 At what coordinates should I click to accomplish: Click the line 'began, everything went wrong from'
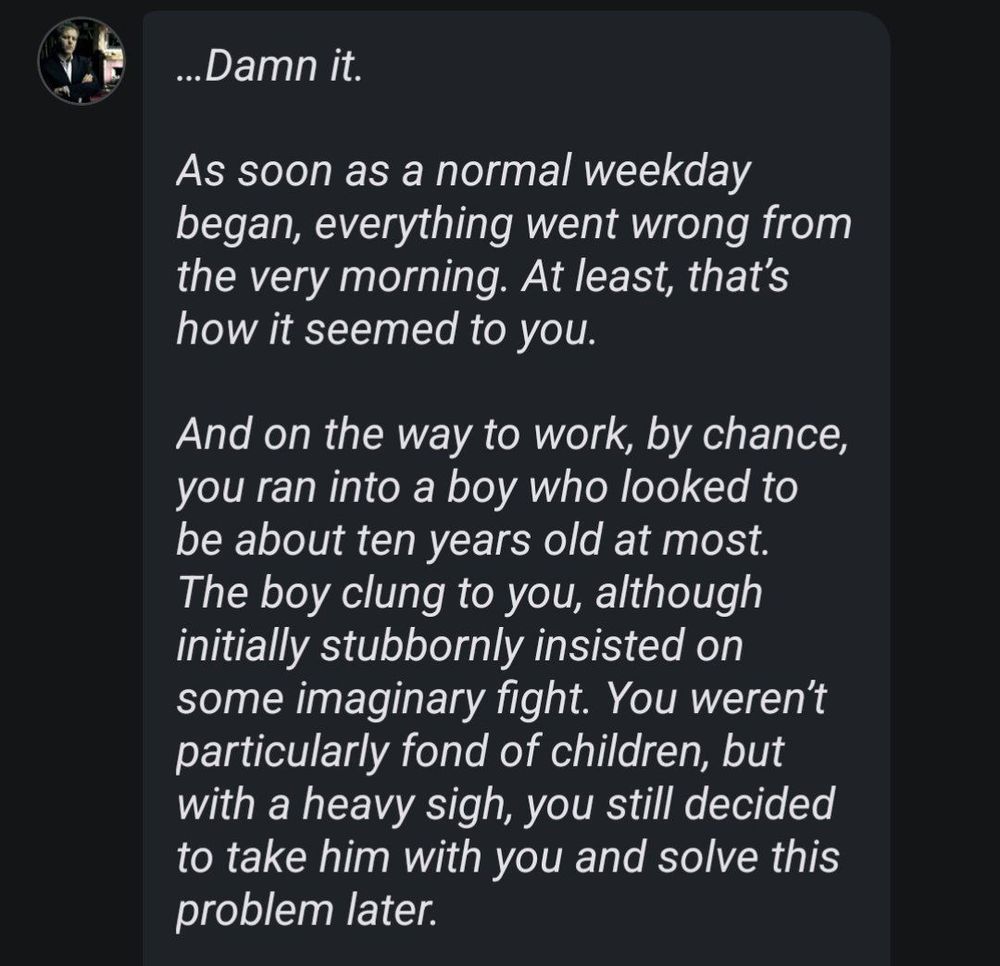(x=513, y=225)
